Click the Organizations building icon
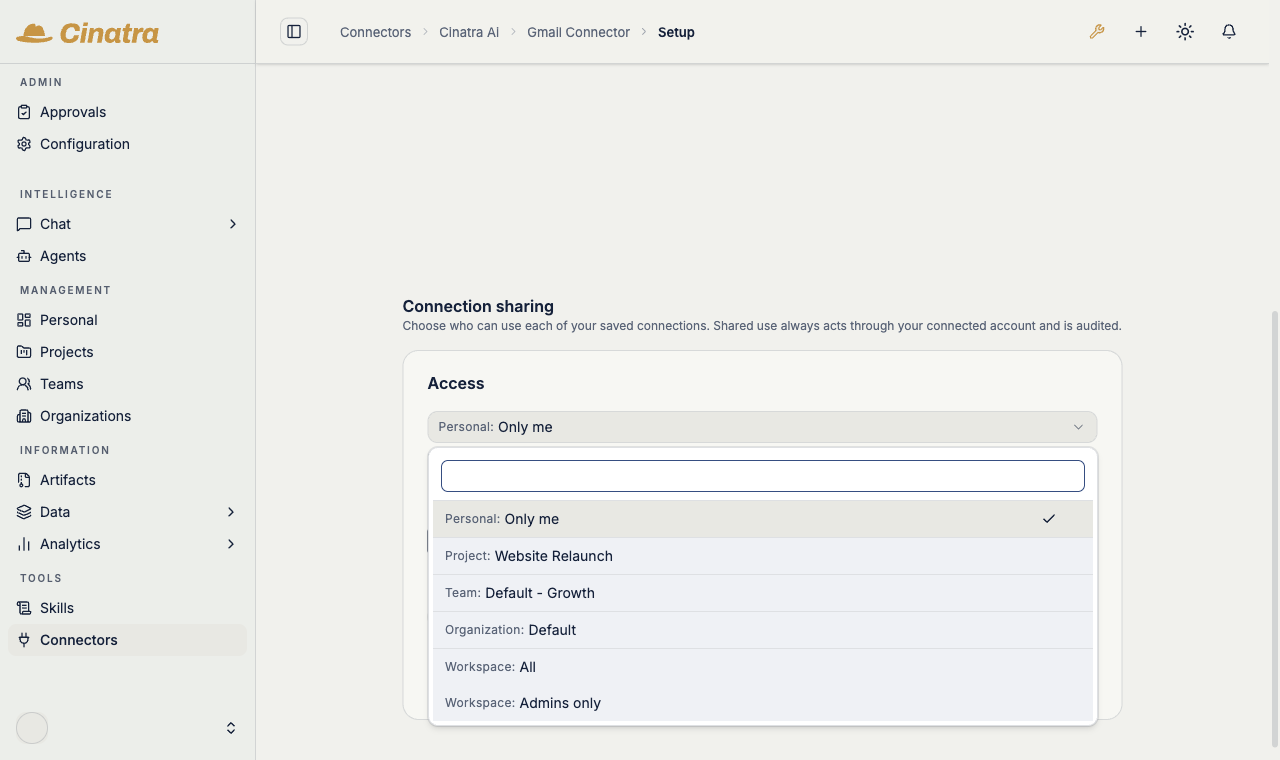This screenshot has width=1280, height=760. [x=24, y=416]
